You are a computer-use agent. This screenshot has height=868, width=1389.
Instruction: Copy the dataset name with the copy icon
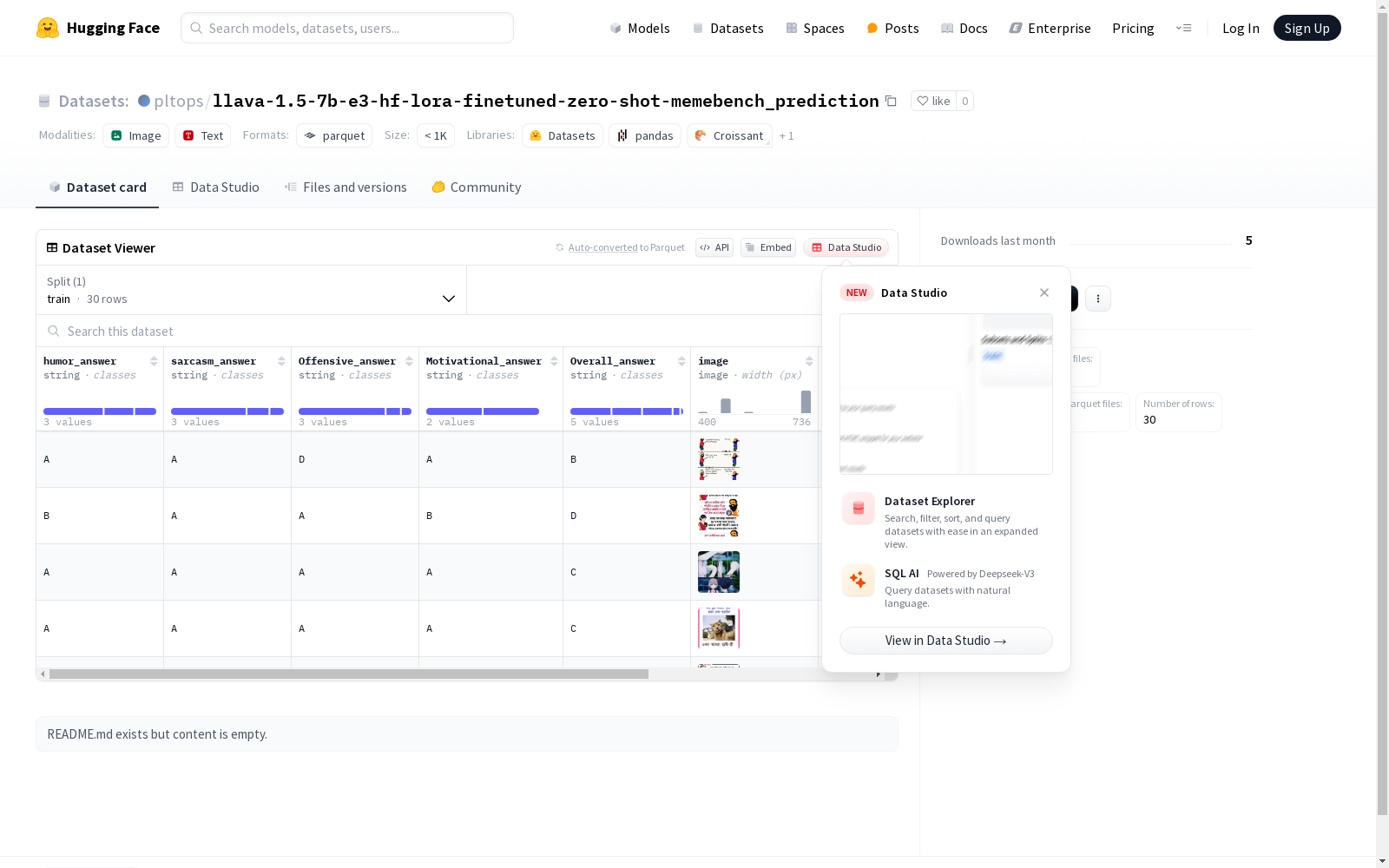(891, 101)
